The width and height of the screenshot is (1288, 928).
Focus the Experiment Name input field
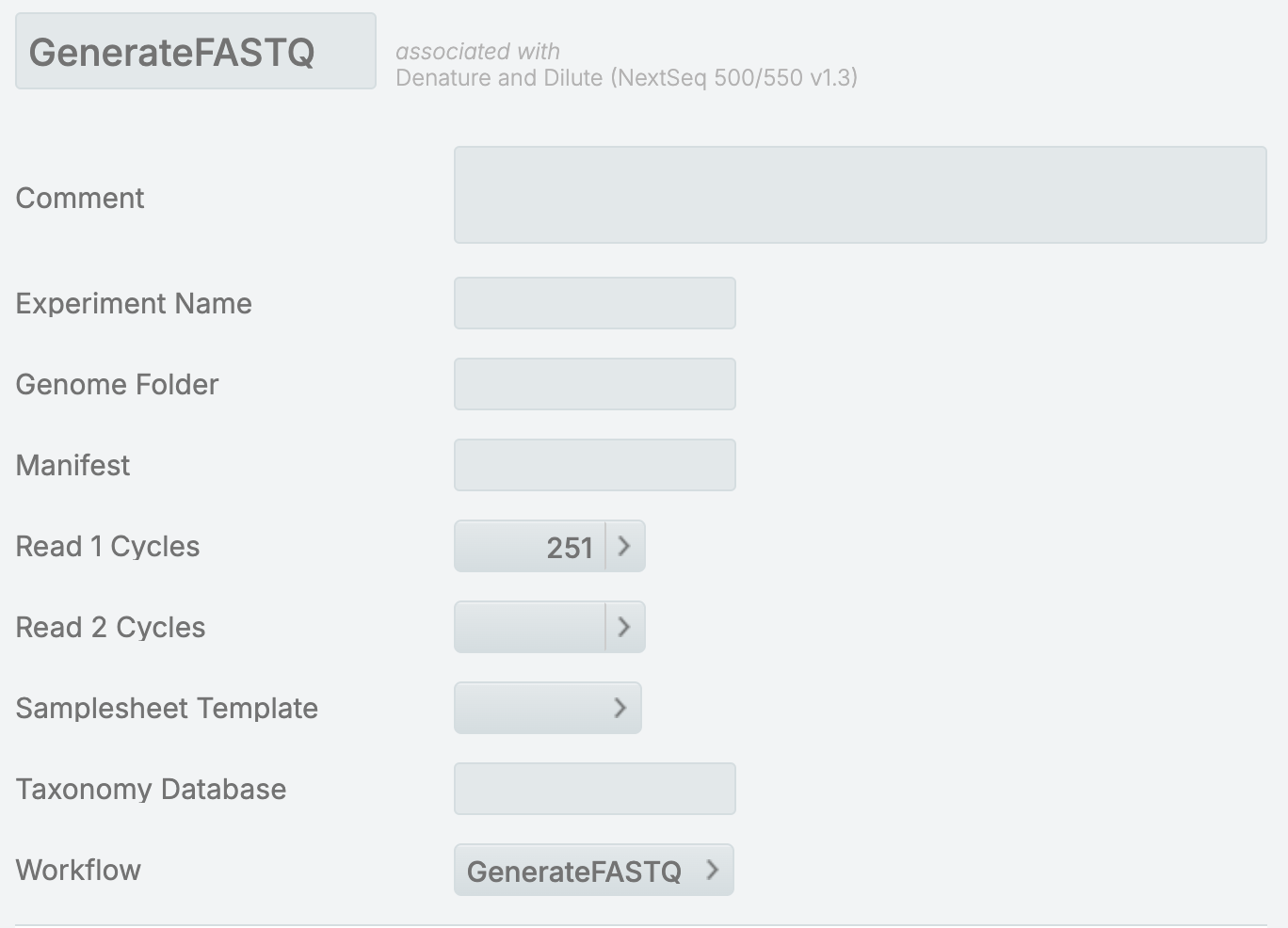click(x=594, y=303)
